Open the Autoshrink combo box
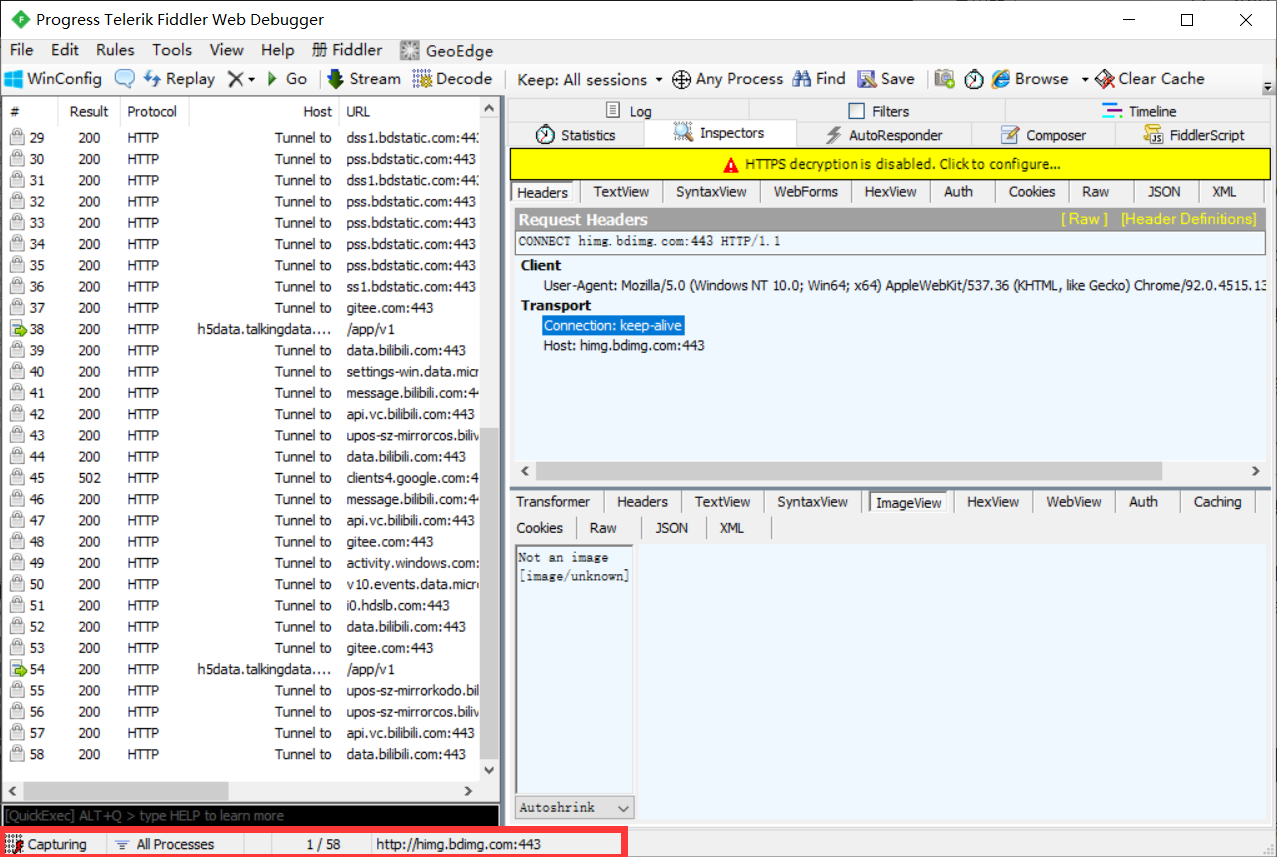 point(575,807)
